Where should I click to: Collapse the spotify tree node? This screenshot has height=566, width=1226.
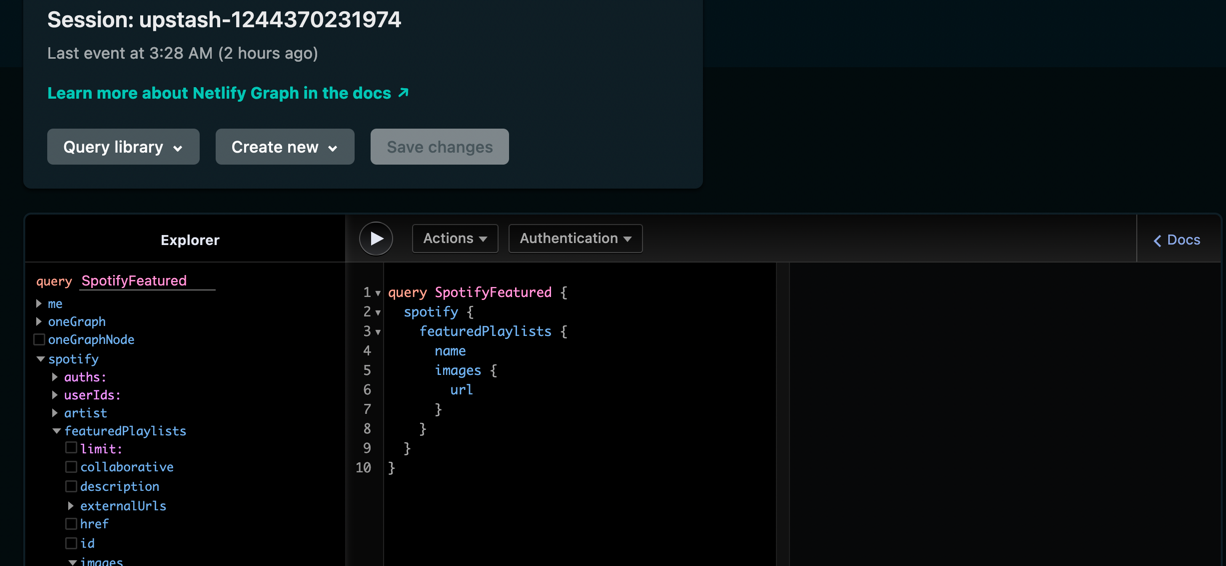(40, 359)
